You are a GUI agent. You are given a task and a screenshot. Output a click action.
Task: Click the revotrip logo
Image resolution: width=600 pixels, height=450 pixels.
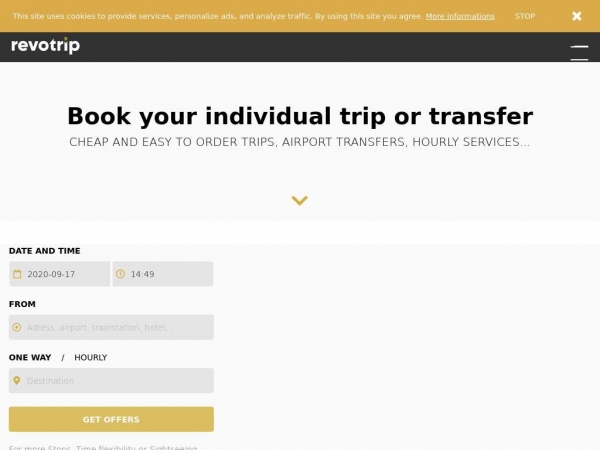coord(46,46)
